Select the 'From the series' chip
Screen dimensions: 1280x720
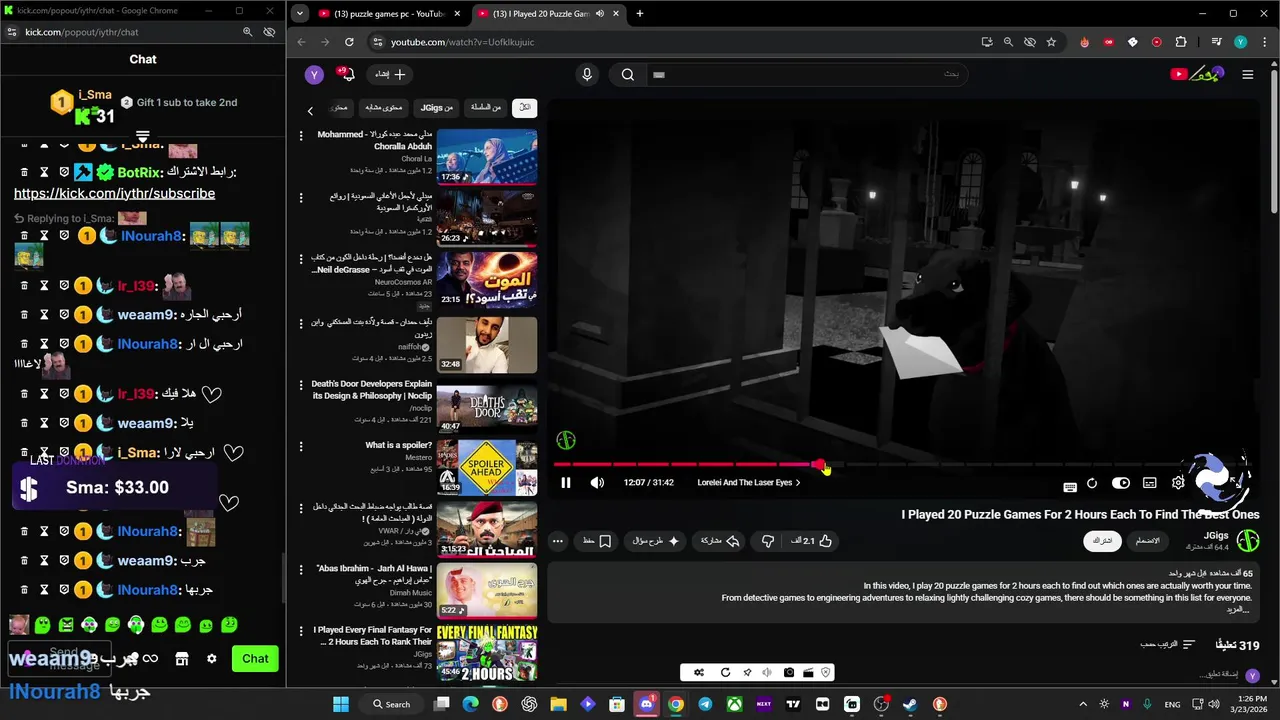486,107
